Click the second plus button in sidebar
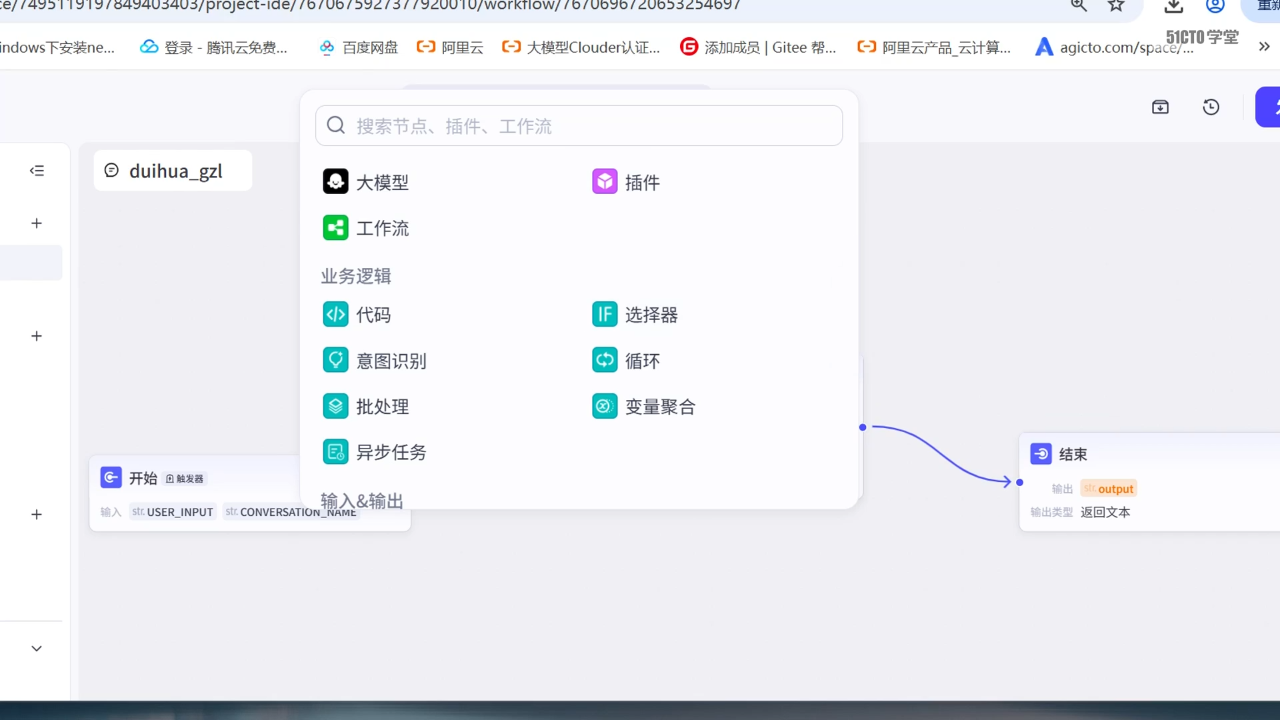The image size is (1280, 720). [37, 336]
